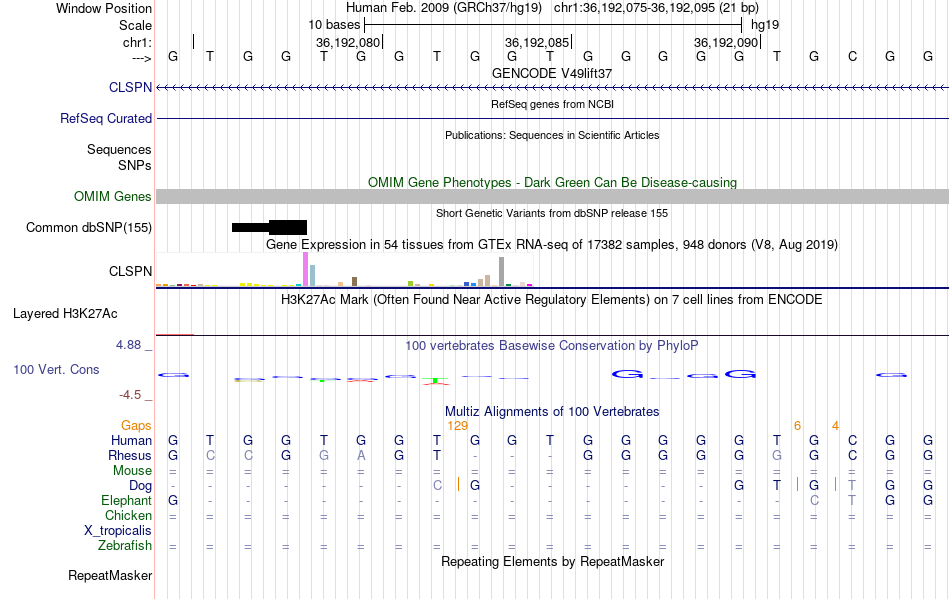The width and height of the screenshot is (950, 599).
Task: Click the Rhesus 'A' base in the alignment
Action: 361,455
